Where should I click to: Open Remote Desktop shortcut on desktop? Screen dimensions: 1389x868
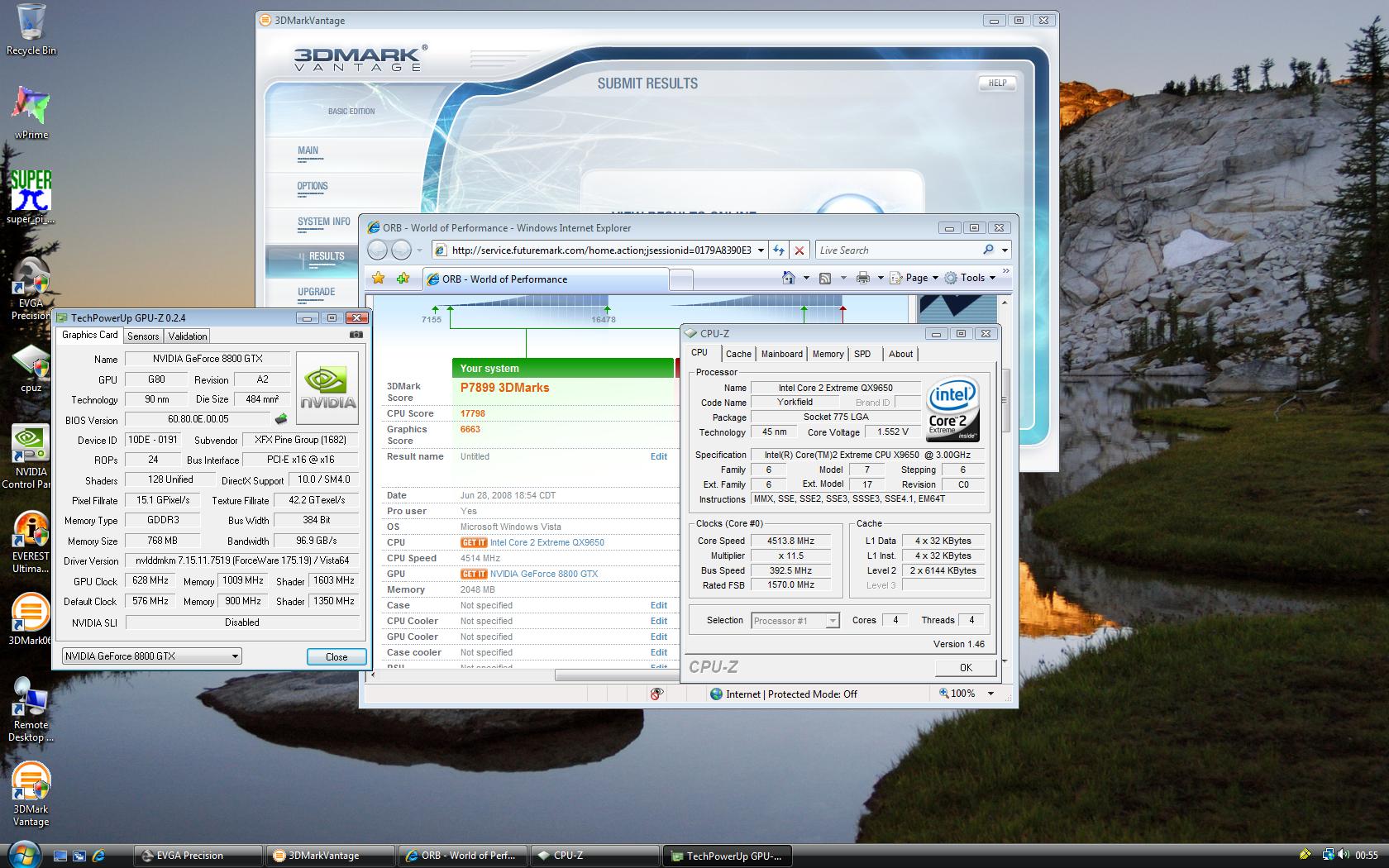point(31,710)
